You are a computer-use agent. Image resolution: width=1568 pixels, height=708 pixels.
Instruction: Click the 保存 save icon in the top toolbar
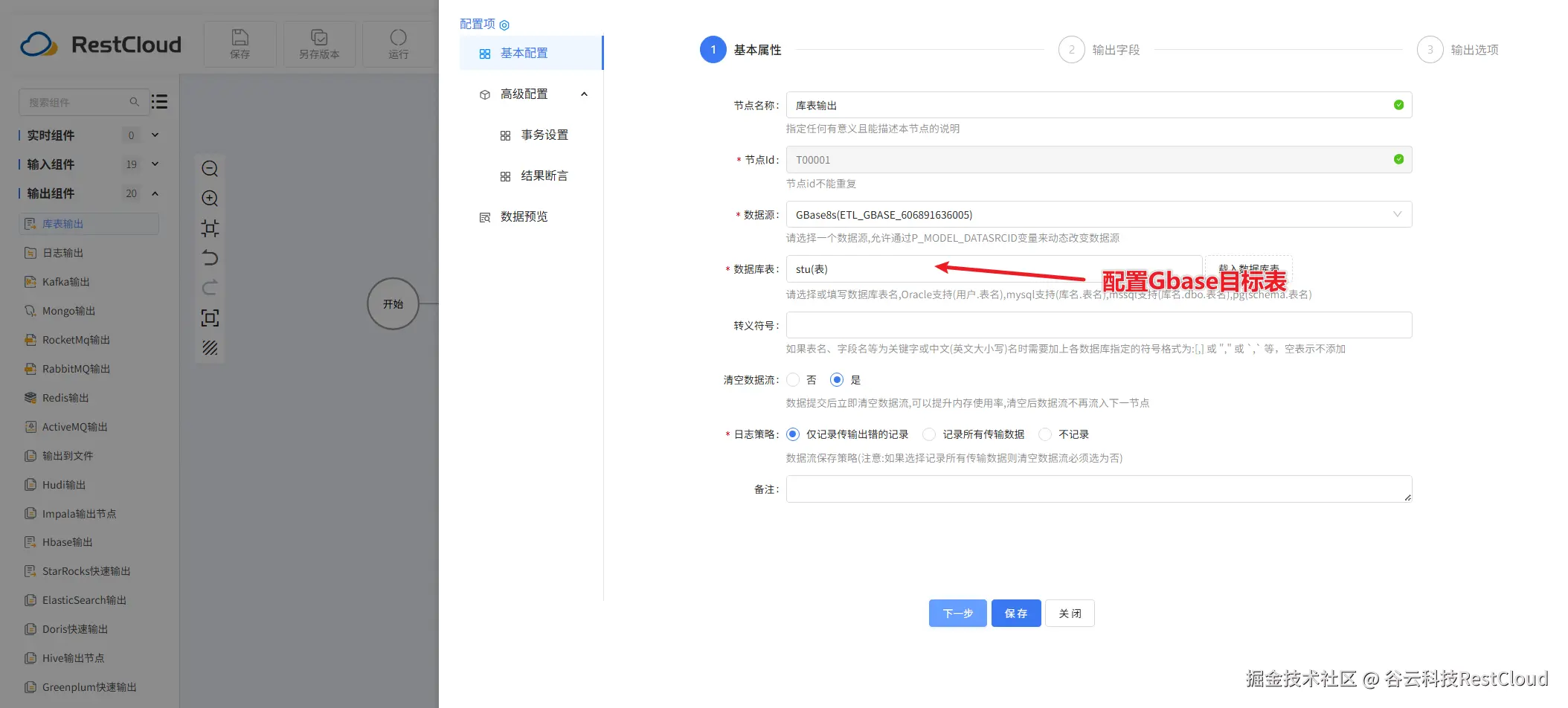tap(240, 44)
